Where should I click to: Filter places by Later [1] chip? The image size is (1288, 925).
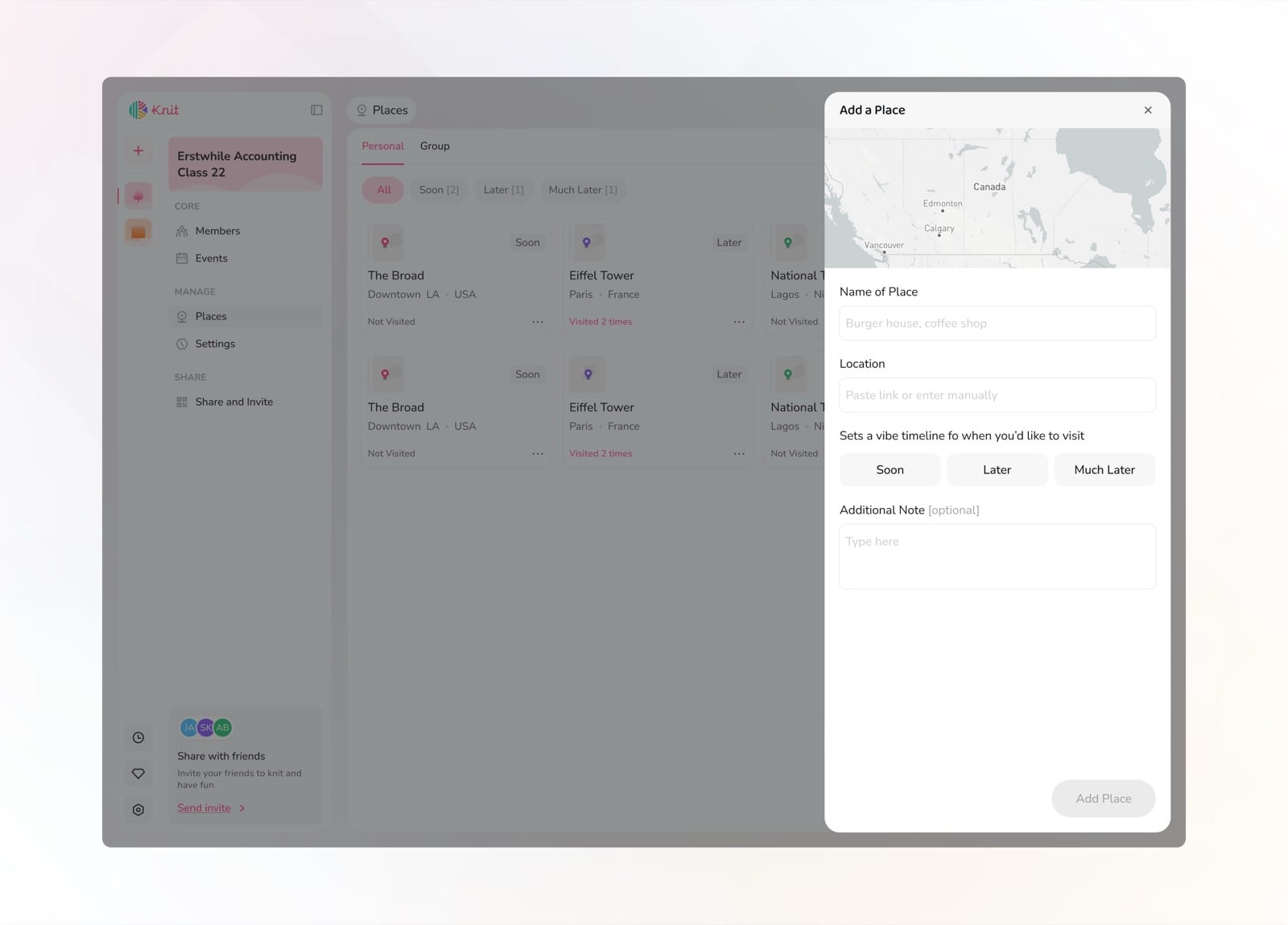pos(503,190)
